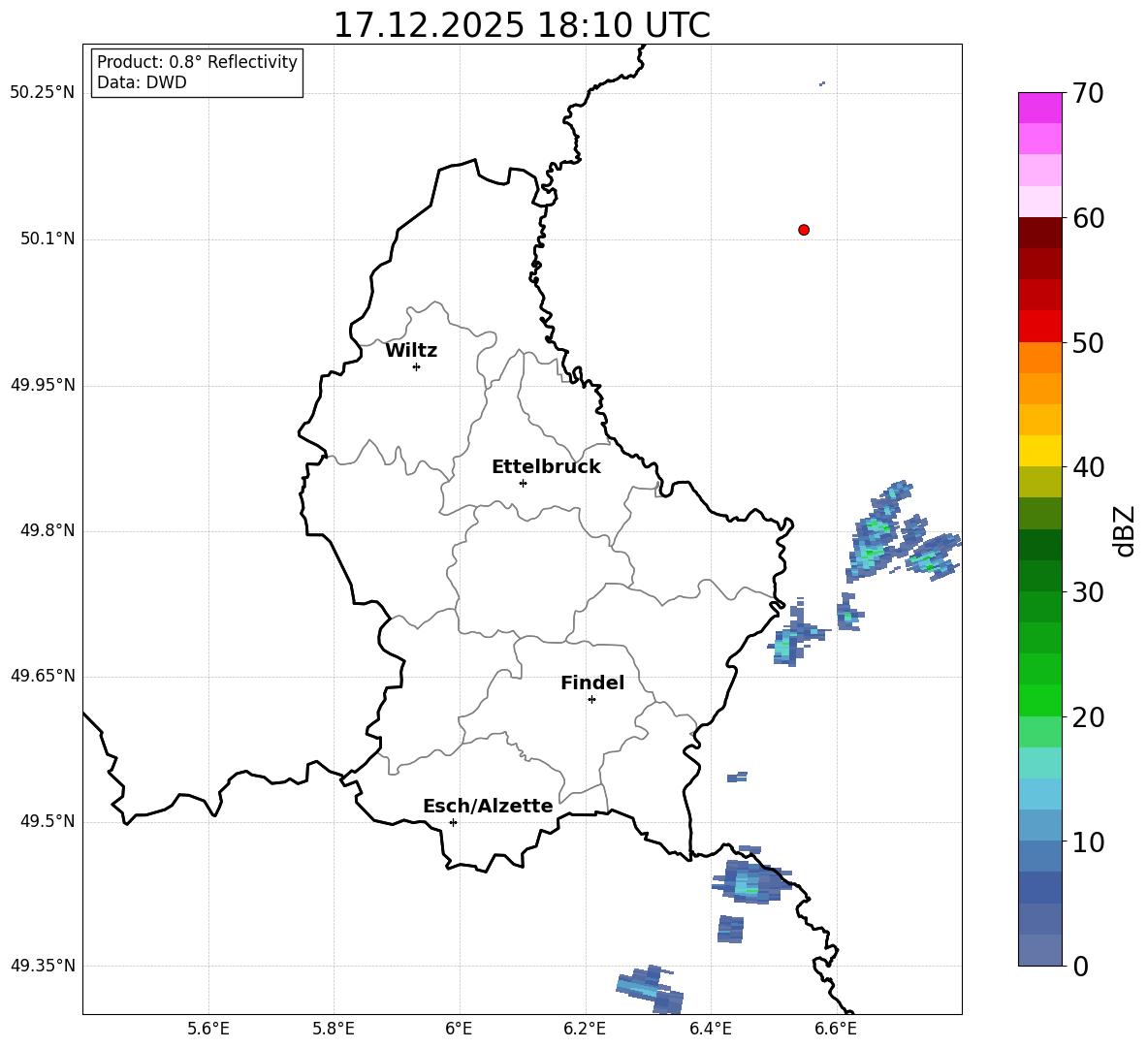Screen dimensions: 1148x1048
Task: Click the 49.5°N latitude label
Action: (x=48, y=822)
